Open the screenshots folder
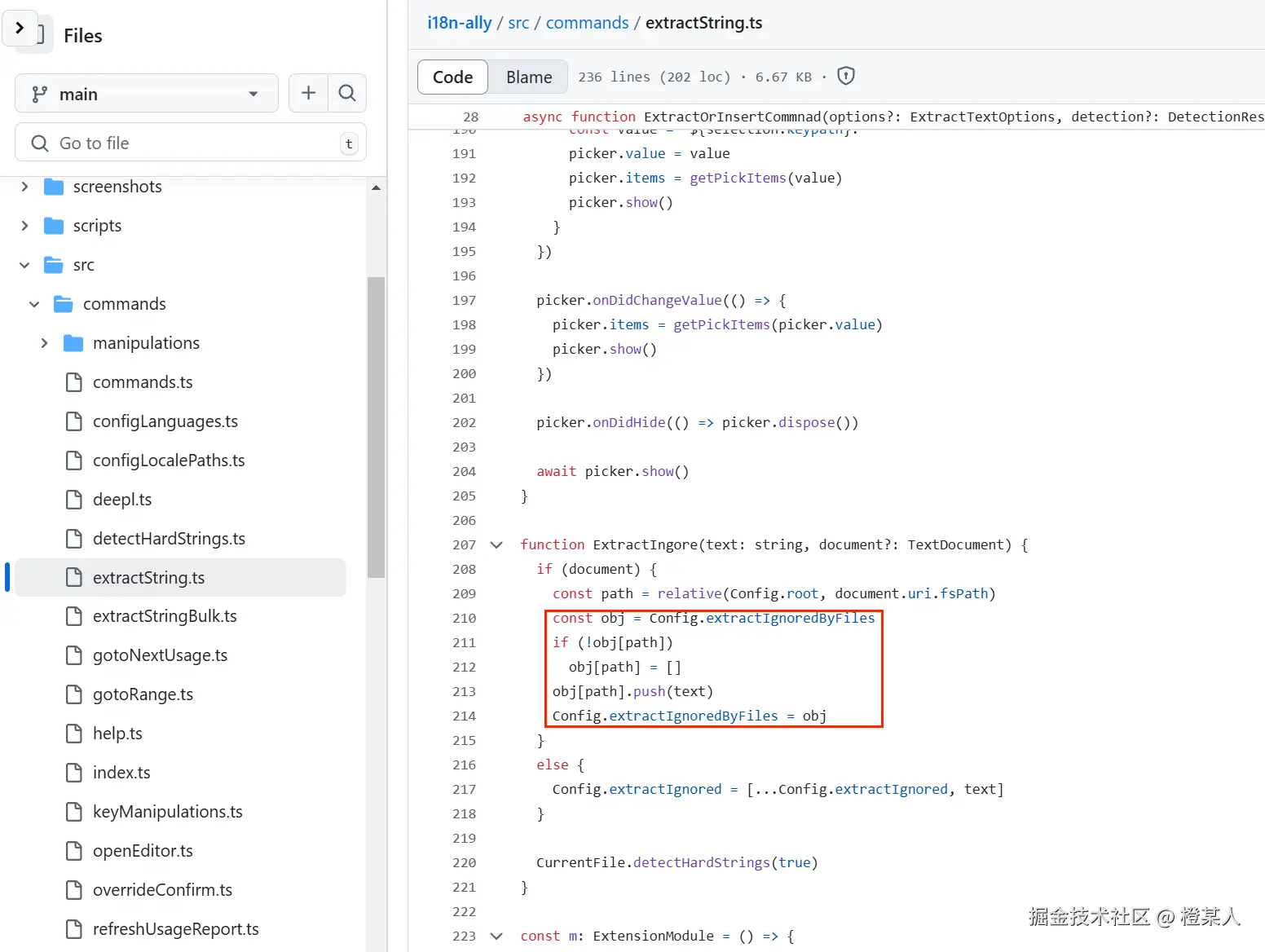 (x=117, y=187)
